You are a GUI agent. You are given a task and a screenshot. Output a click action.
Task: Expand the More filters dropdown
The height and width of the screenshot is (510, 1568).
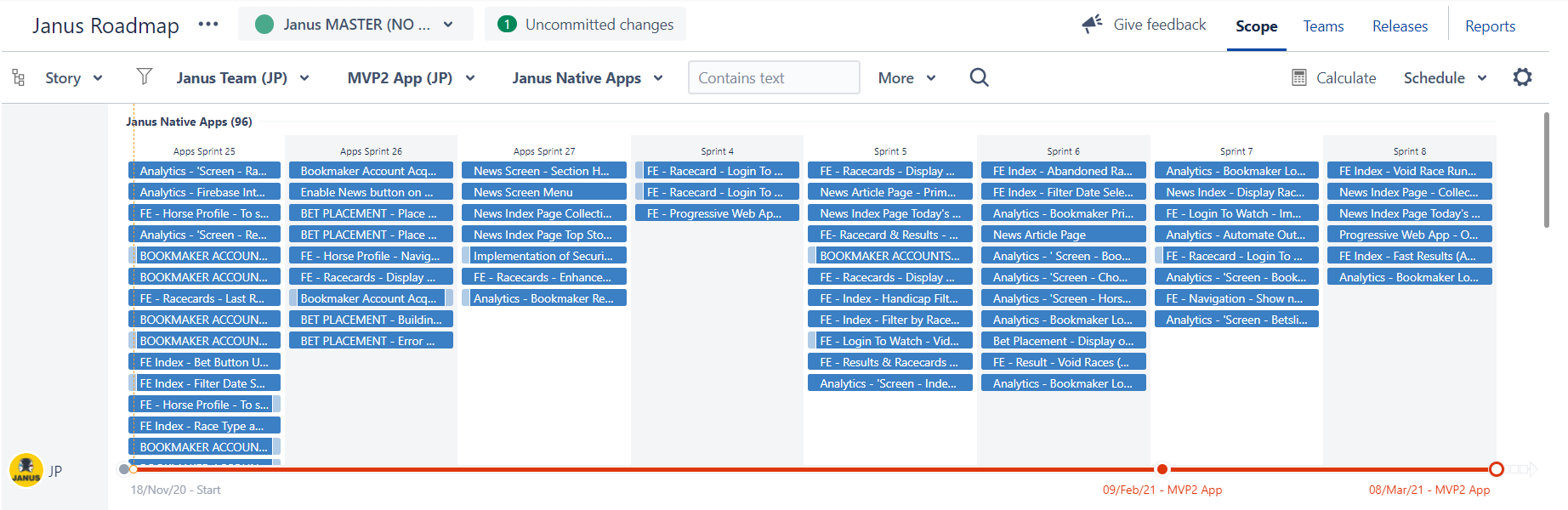coord(906,78)
